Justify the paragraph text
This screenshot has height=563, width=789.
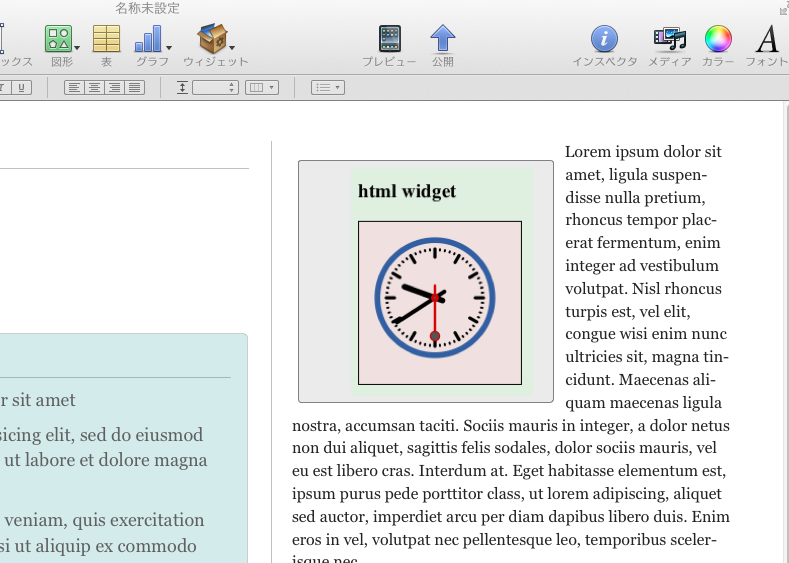tap(134, 88)
